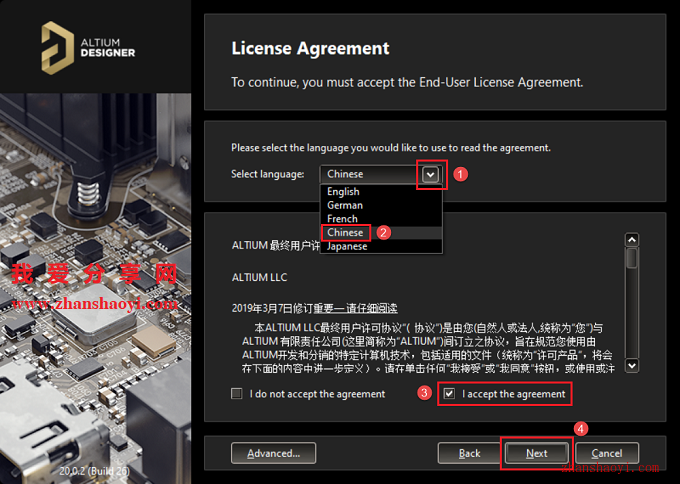Image resolution: width=680 pixels, height=484 pixels.
Task: Click the Altium Designer logo icon
Action: coord(57,48)
